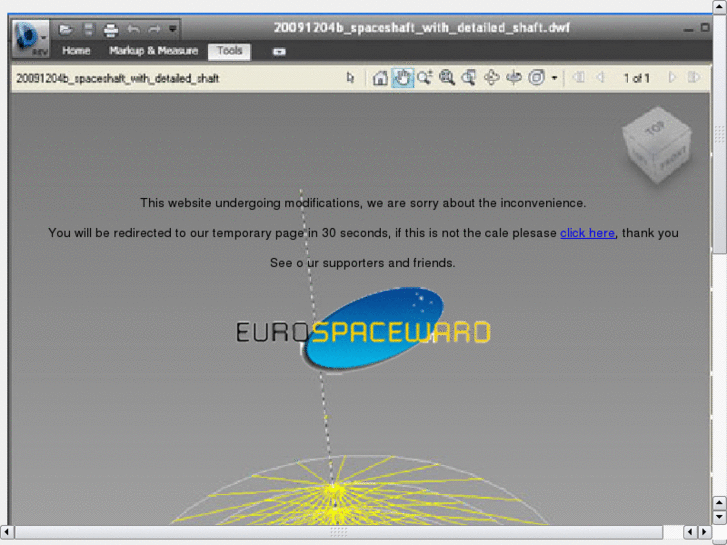Open the Markup & Measure tab
This screenshot has height=545, width=727.
tap(153, 51)
